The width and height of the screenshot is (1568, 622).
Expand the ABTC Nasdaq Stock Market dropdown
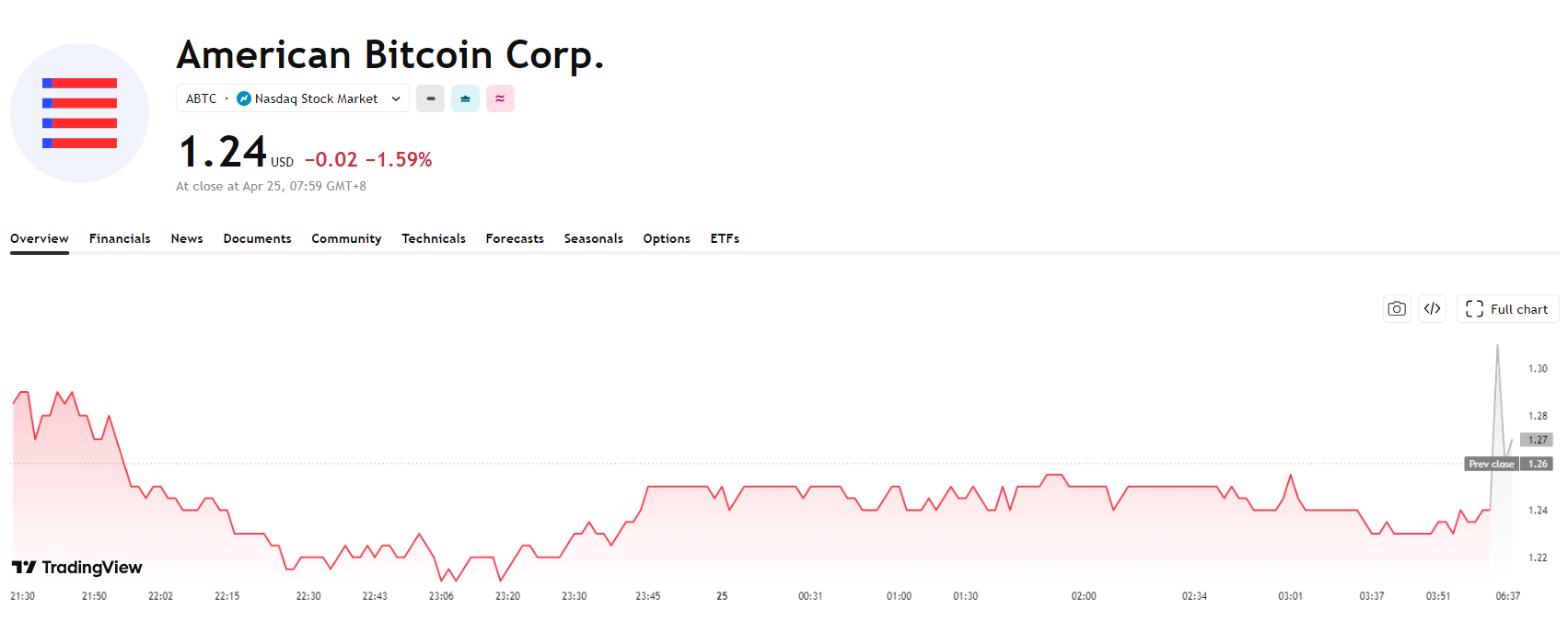(395, 98)
